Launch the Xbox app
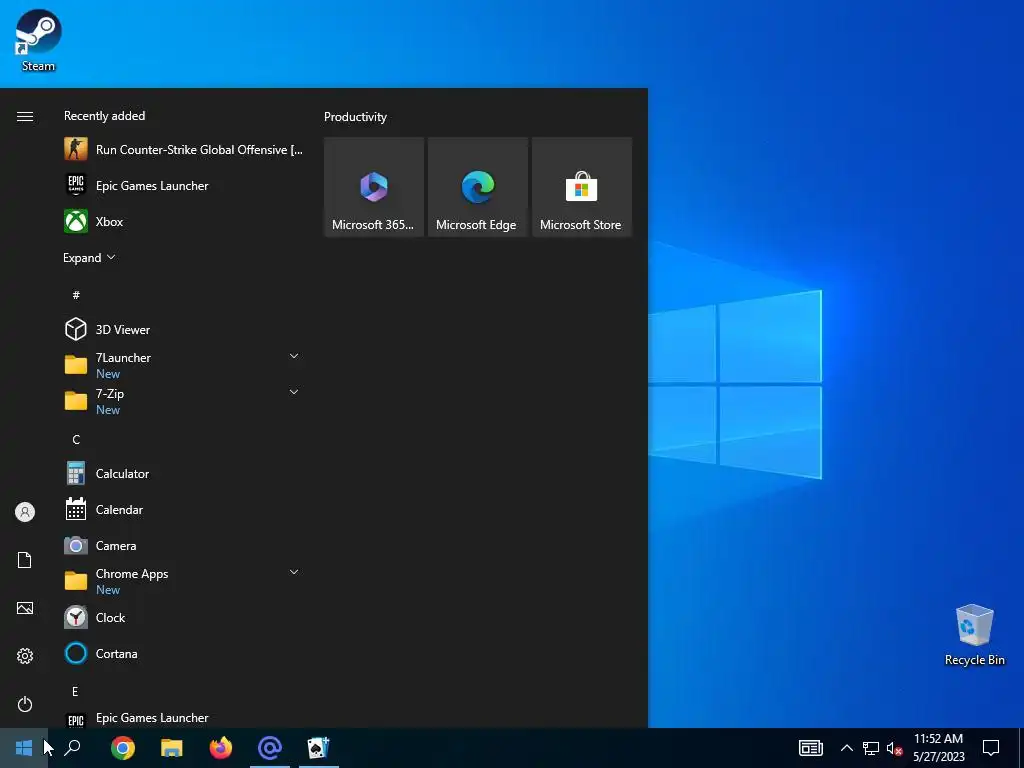The height and width of the screenshot is (768, 1024). click(184, 221)
